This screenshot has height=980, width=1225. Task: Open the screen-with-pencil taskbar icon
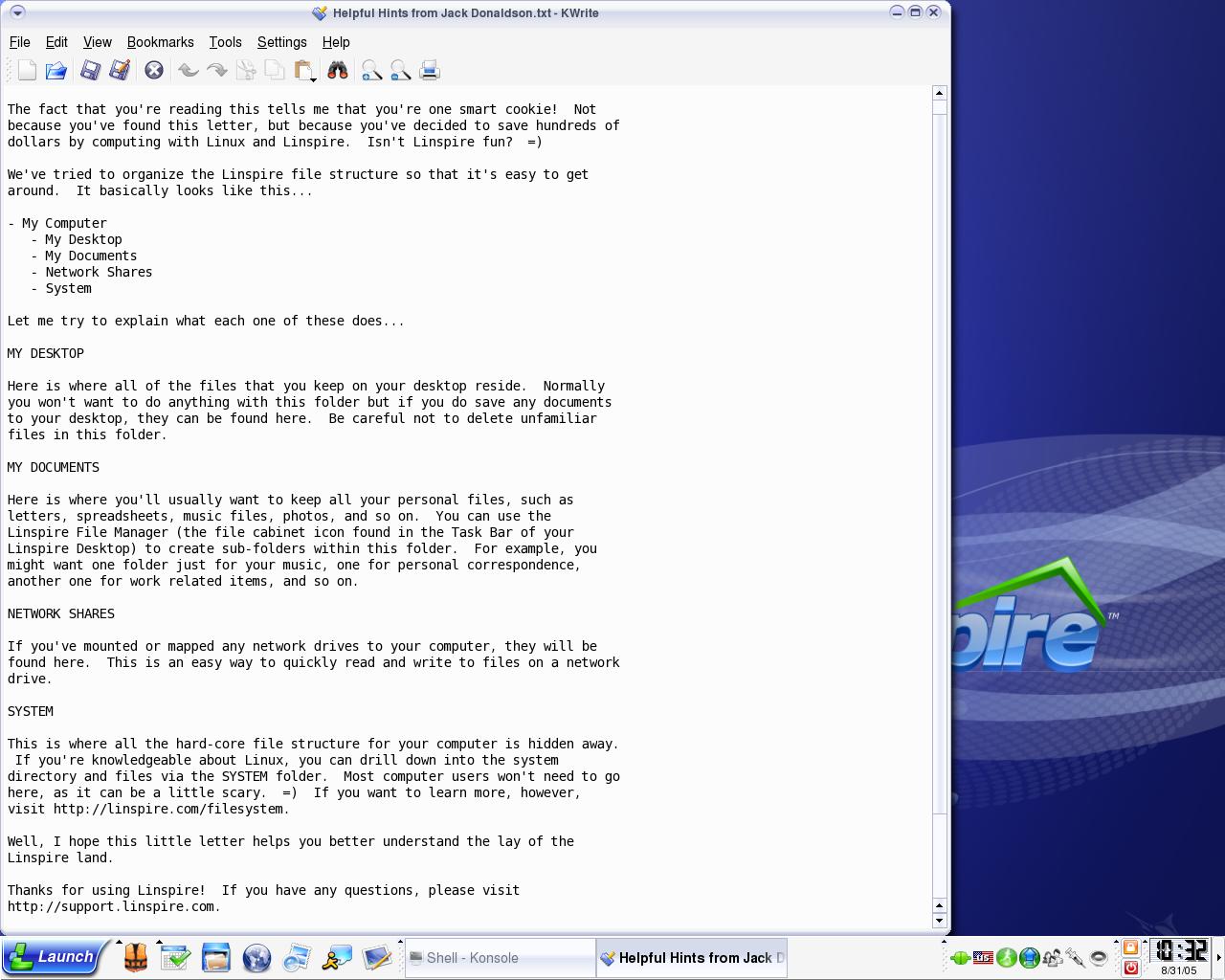[377, 957]
